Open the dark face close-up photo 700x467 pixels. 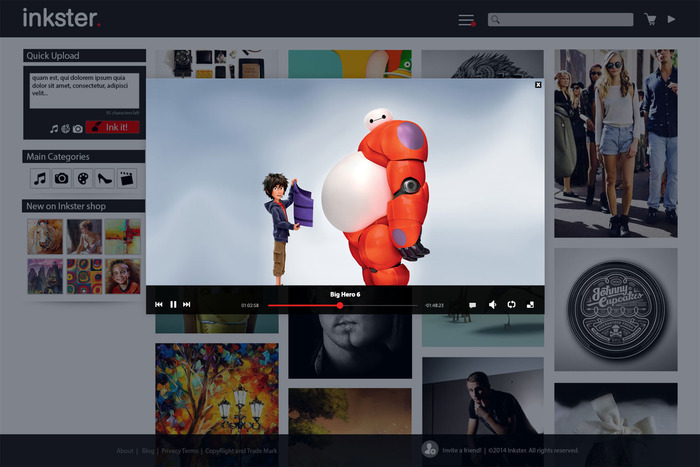[x=350, y=346]
